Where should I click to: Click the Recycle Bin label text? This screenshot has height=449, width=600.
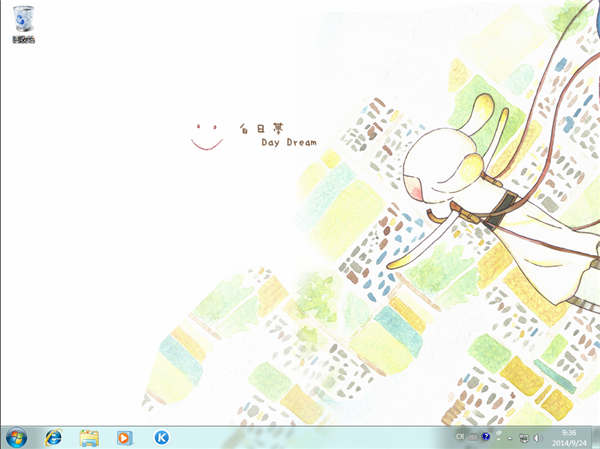click(x=21, y=41)
